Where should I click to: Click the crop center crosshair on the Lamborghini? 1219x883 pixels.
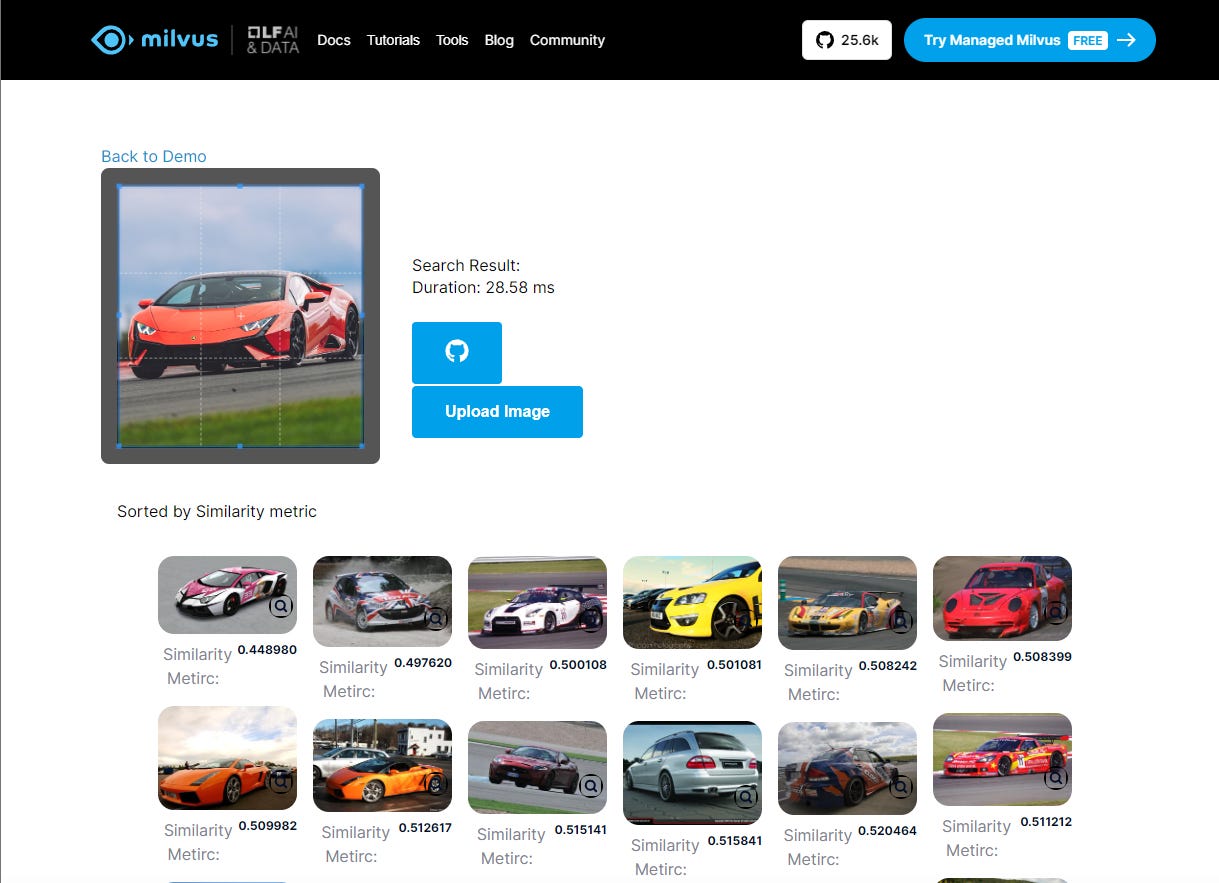[240, 316]
